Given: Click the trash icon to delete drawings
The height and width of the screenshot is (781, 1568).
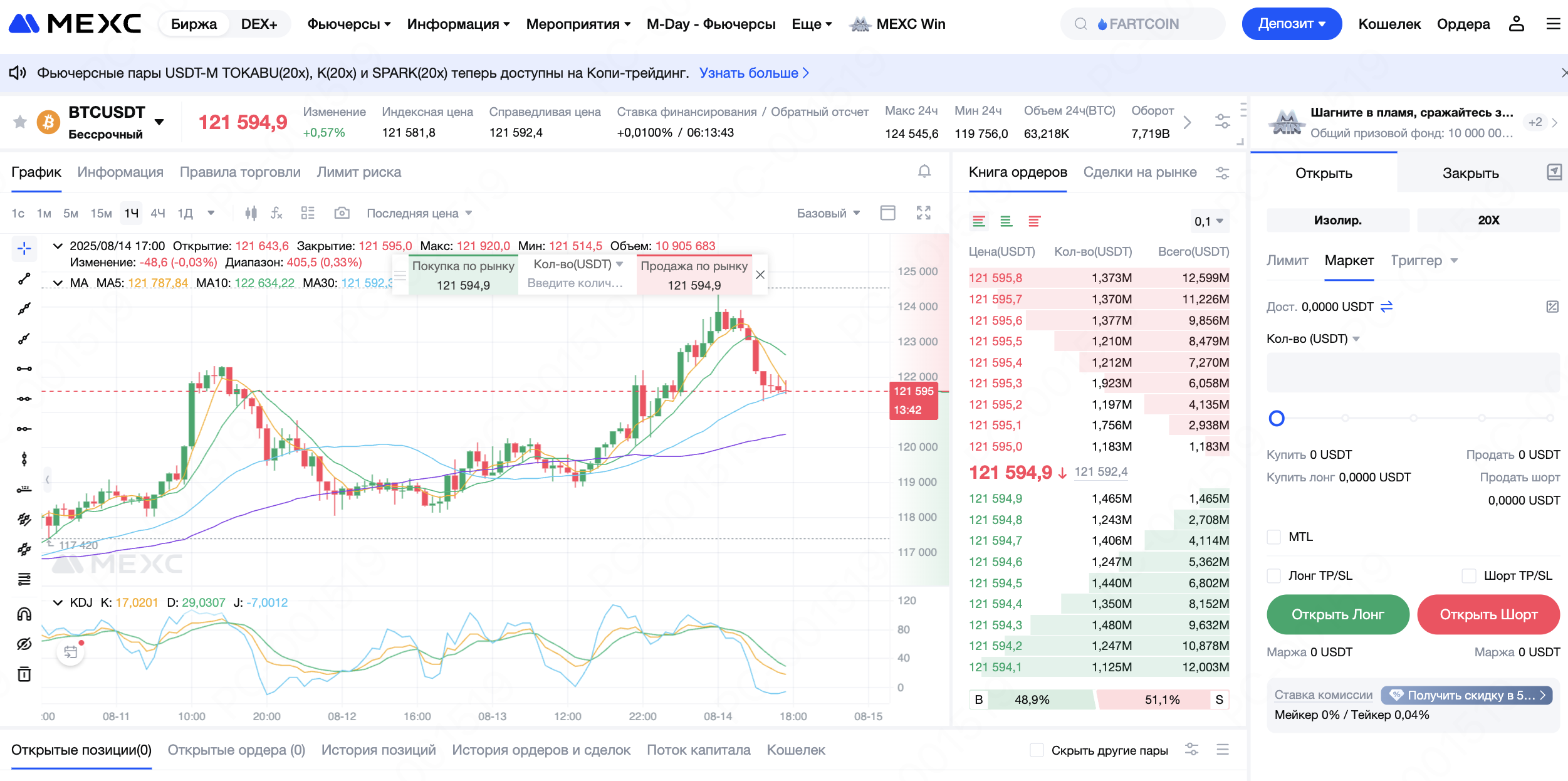Looking at the screenshot, I should [24, 674].
